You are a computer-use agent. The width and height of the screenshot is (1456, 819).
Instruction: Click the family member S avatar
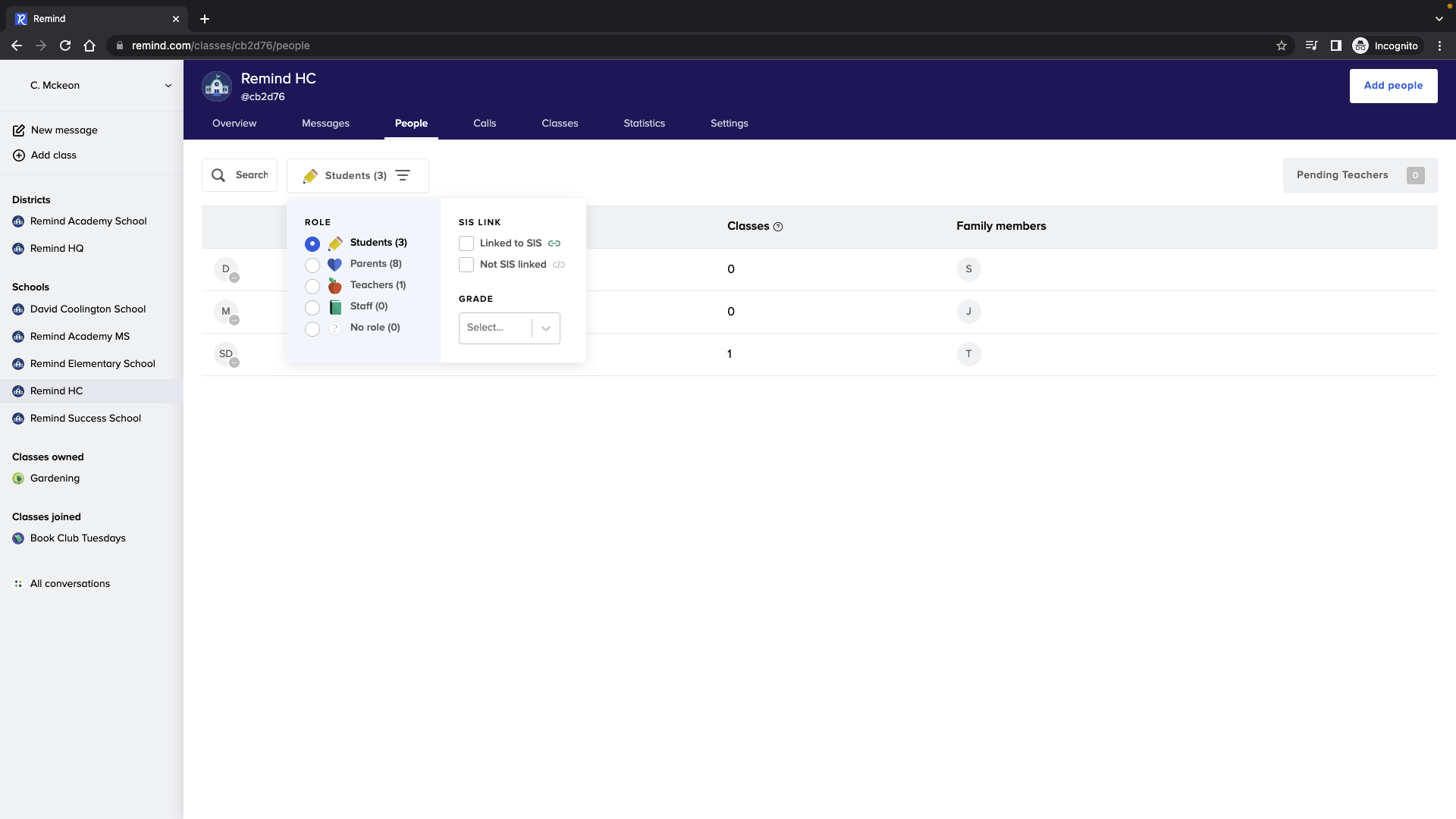pyautogui.click(x=968, y=269)
